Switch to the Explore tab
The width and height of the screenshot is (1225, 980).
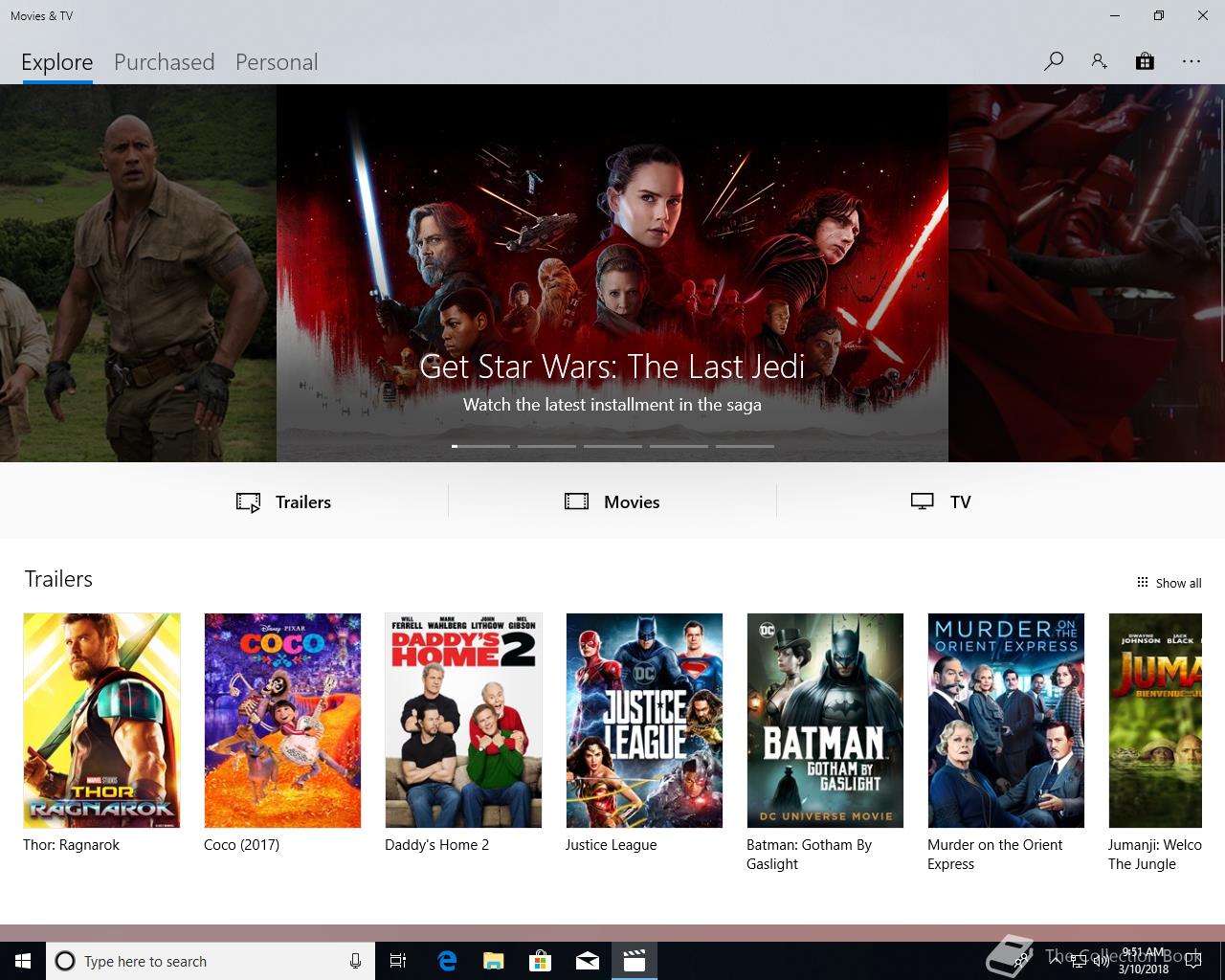pos(57,62)
